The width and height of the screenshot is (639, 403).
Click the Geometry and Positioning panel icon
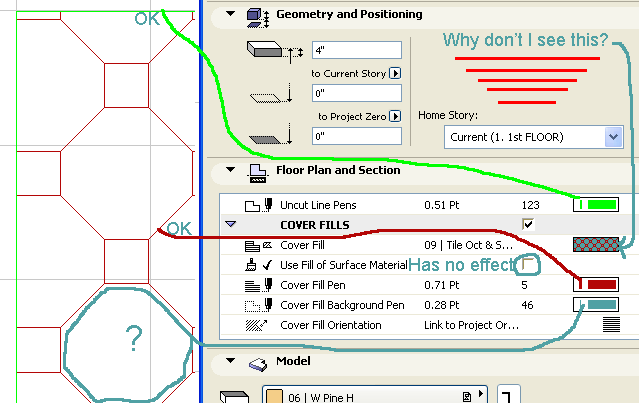pos(258,18)
